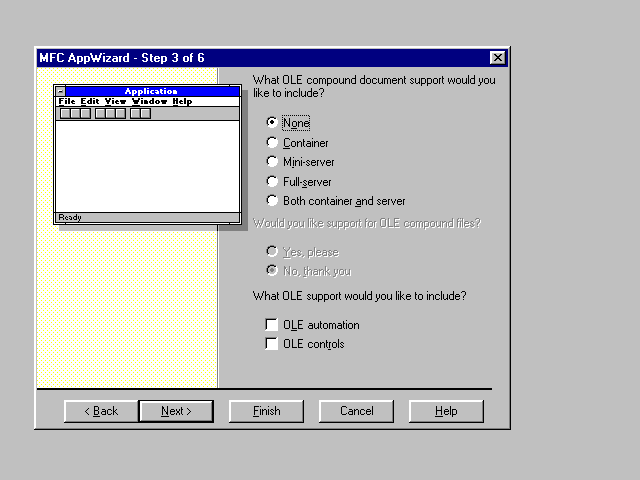Toggle the OLE controls checkbox

click(x=271, y=344)
